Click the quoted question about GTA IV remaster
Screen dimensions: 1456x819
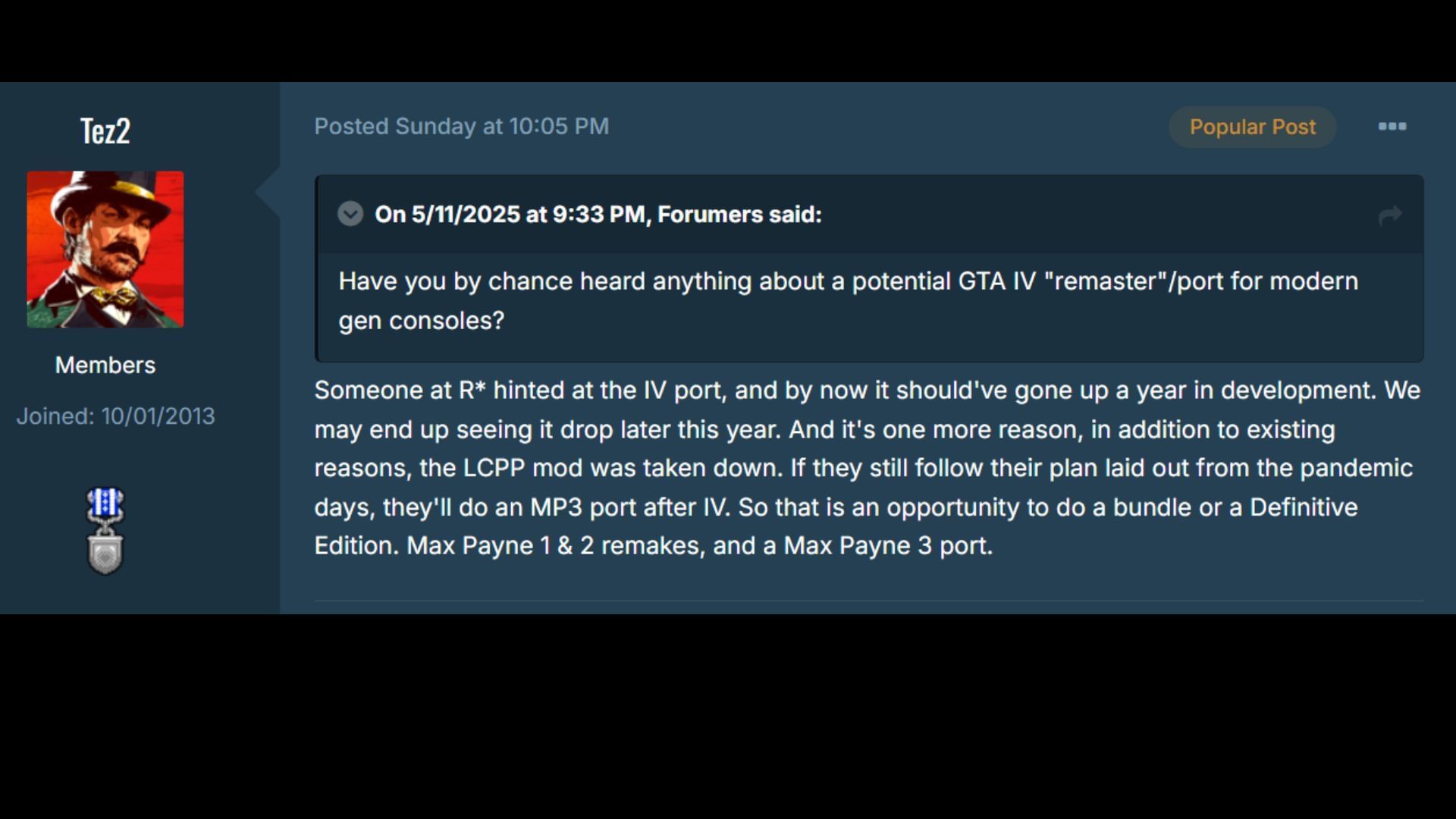[848, 281]
